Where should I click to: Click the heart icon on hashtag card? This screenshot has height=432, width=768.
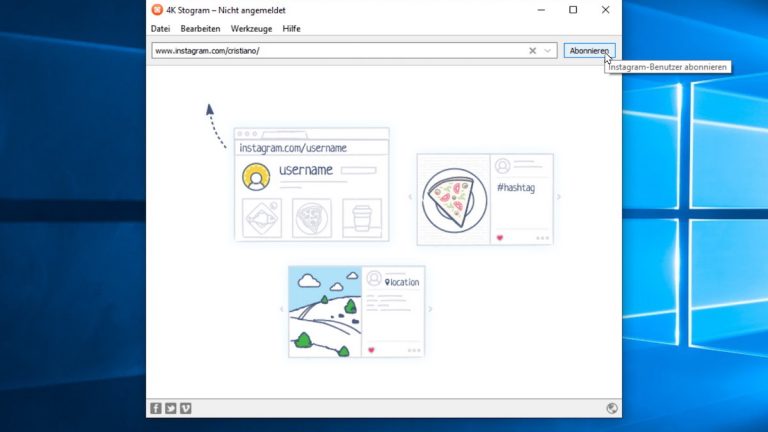(x=501, y=238)
